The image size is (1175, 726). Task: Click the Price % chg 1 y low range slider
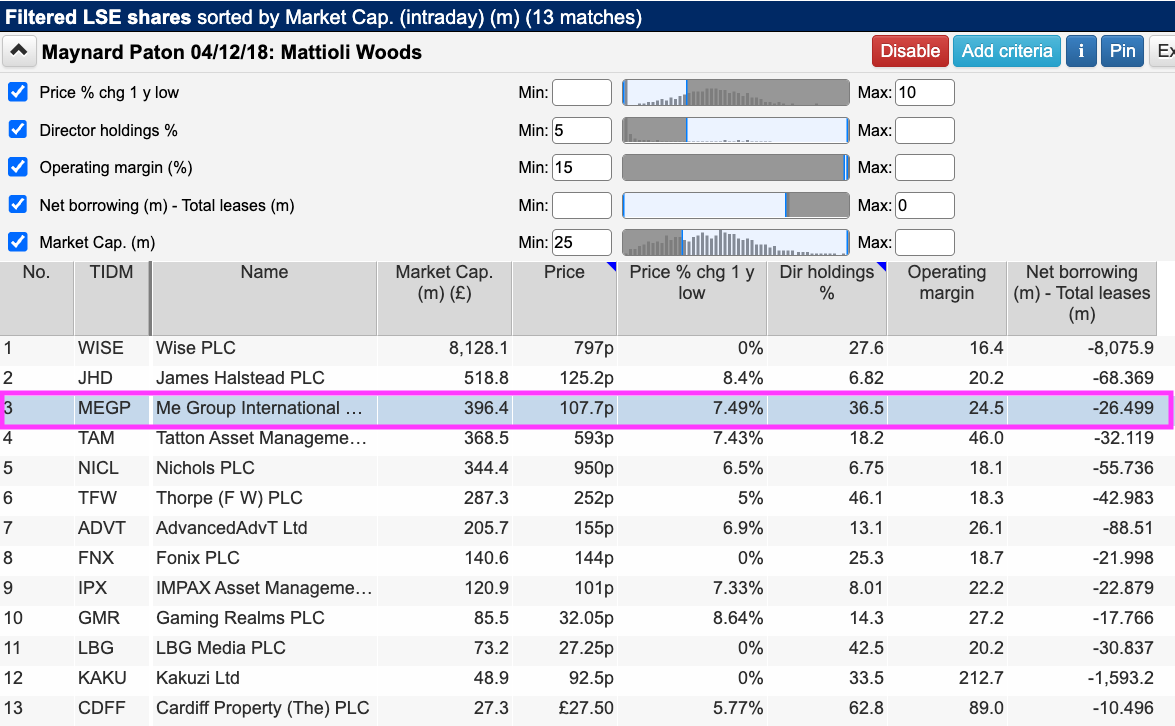pos(736,93)
